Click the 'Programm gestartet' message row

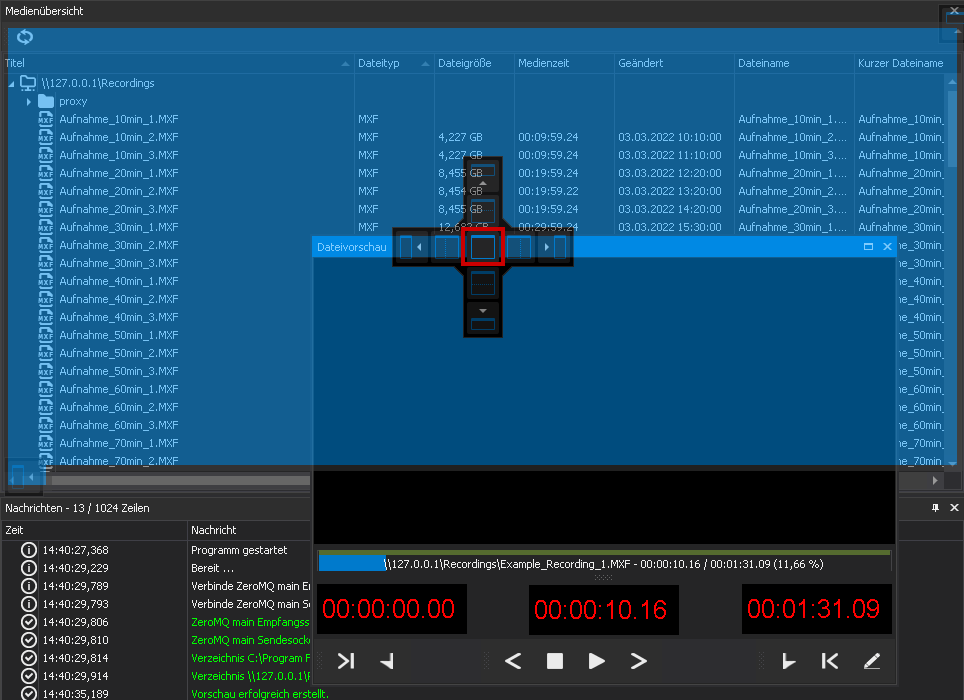tap(239, 550)
